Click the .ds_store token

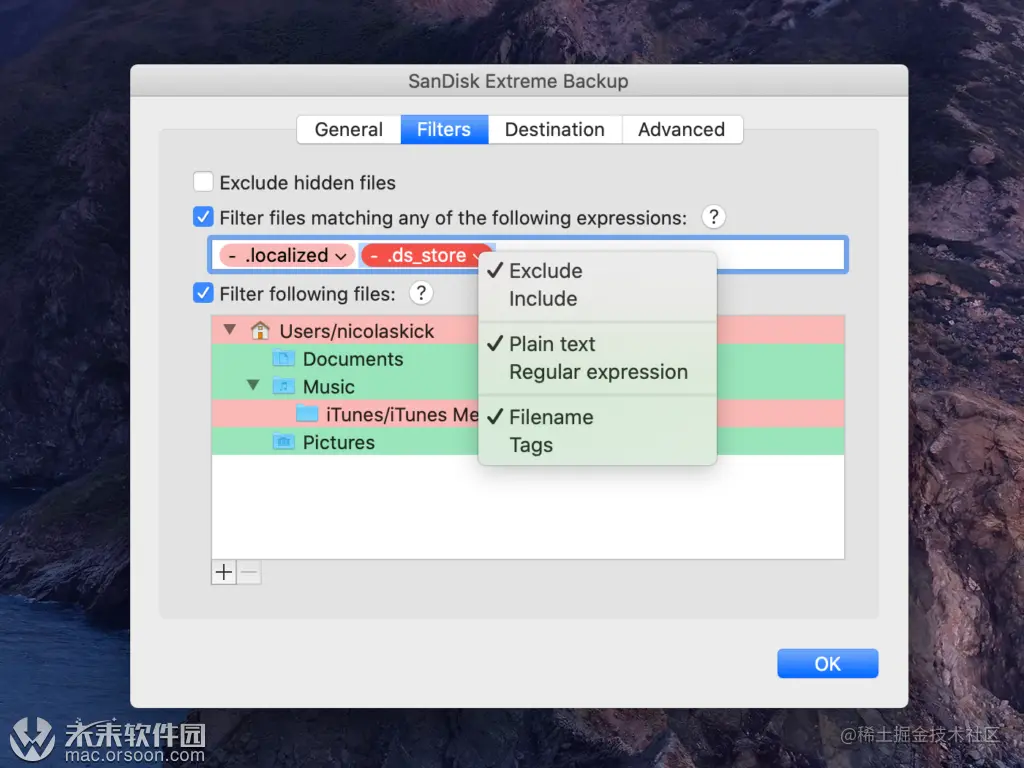click(x=426, y=255)
